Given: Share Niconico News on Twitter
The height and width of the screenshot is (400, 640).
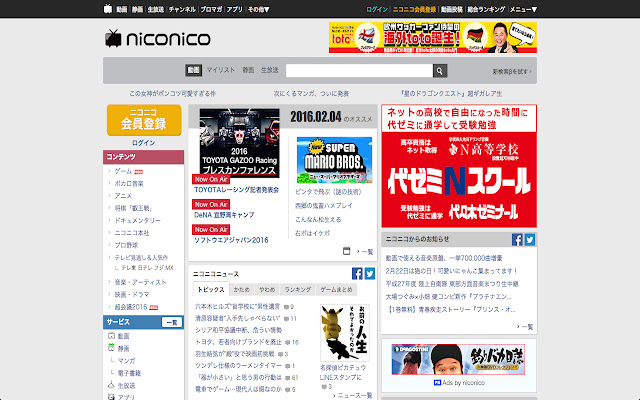Looking at the screenshot, I should (x=370, y=273).
